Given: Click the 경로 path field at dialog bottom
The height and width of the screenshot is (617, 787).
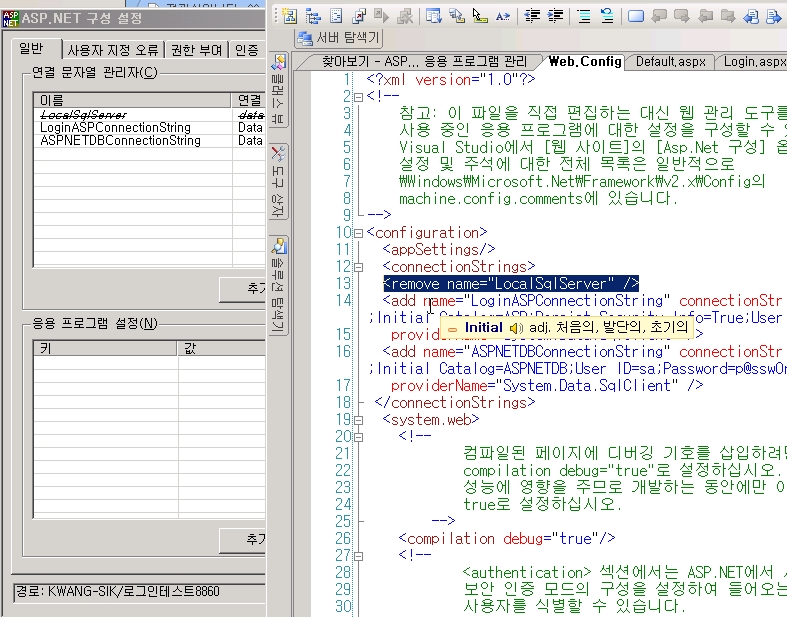Looking at the screenshot, I should [139, 592].
